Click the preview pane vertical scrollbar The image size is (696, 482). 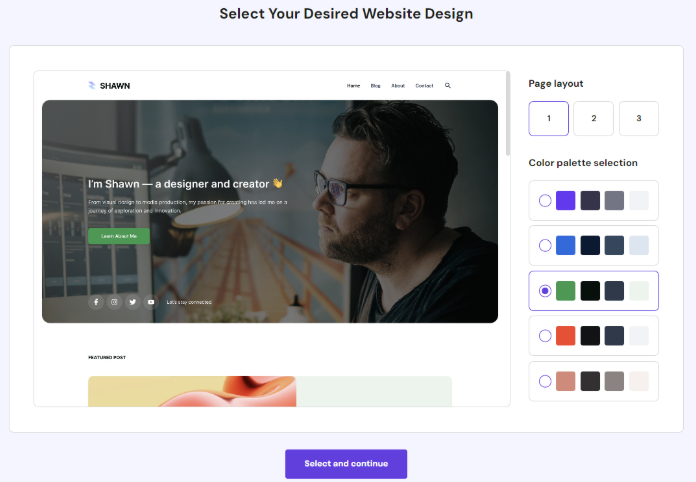[508, 114]
